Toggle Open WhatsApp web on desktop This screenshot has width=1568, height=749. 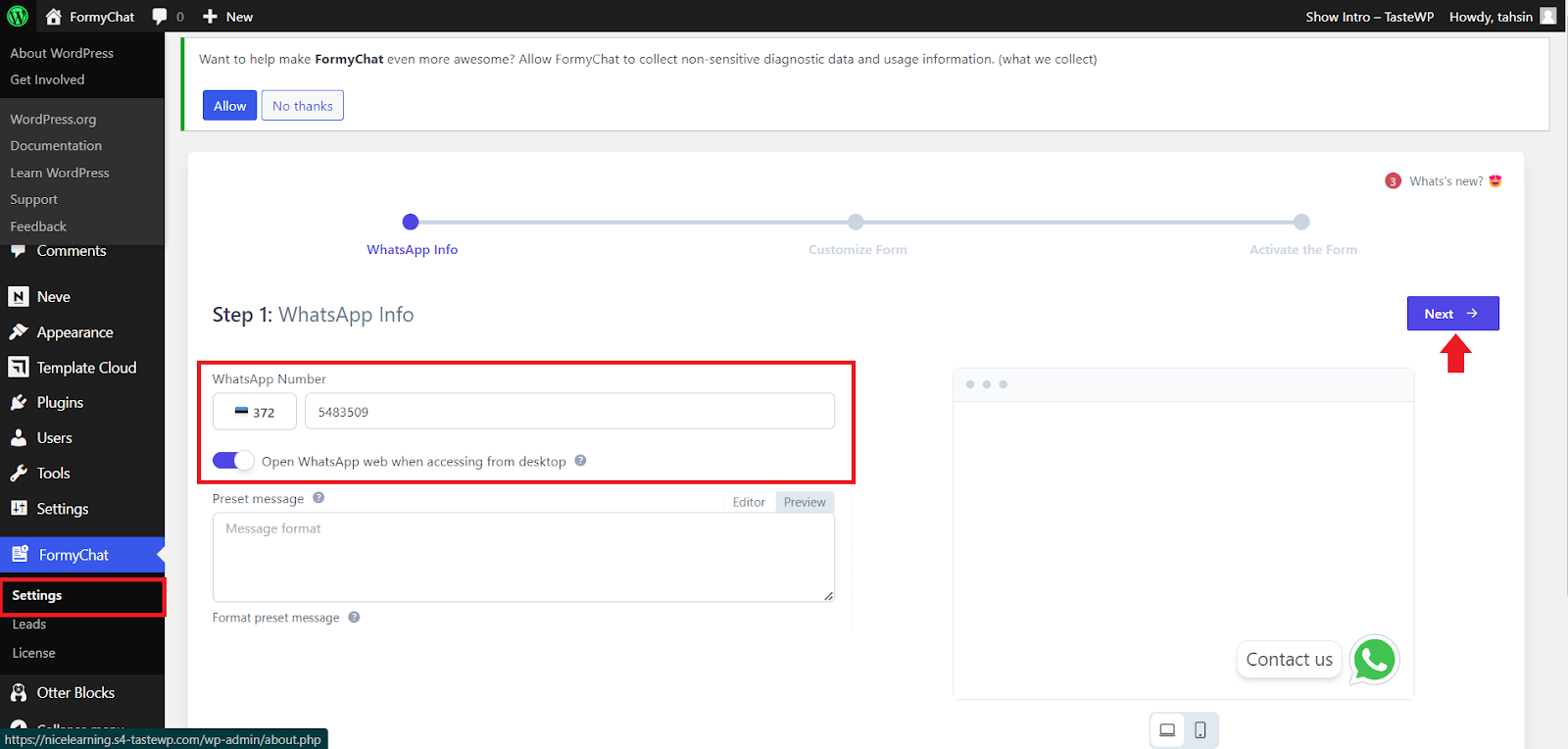[233, 461]
